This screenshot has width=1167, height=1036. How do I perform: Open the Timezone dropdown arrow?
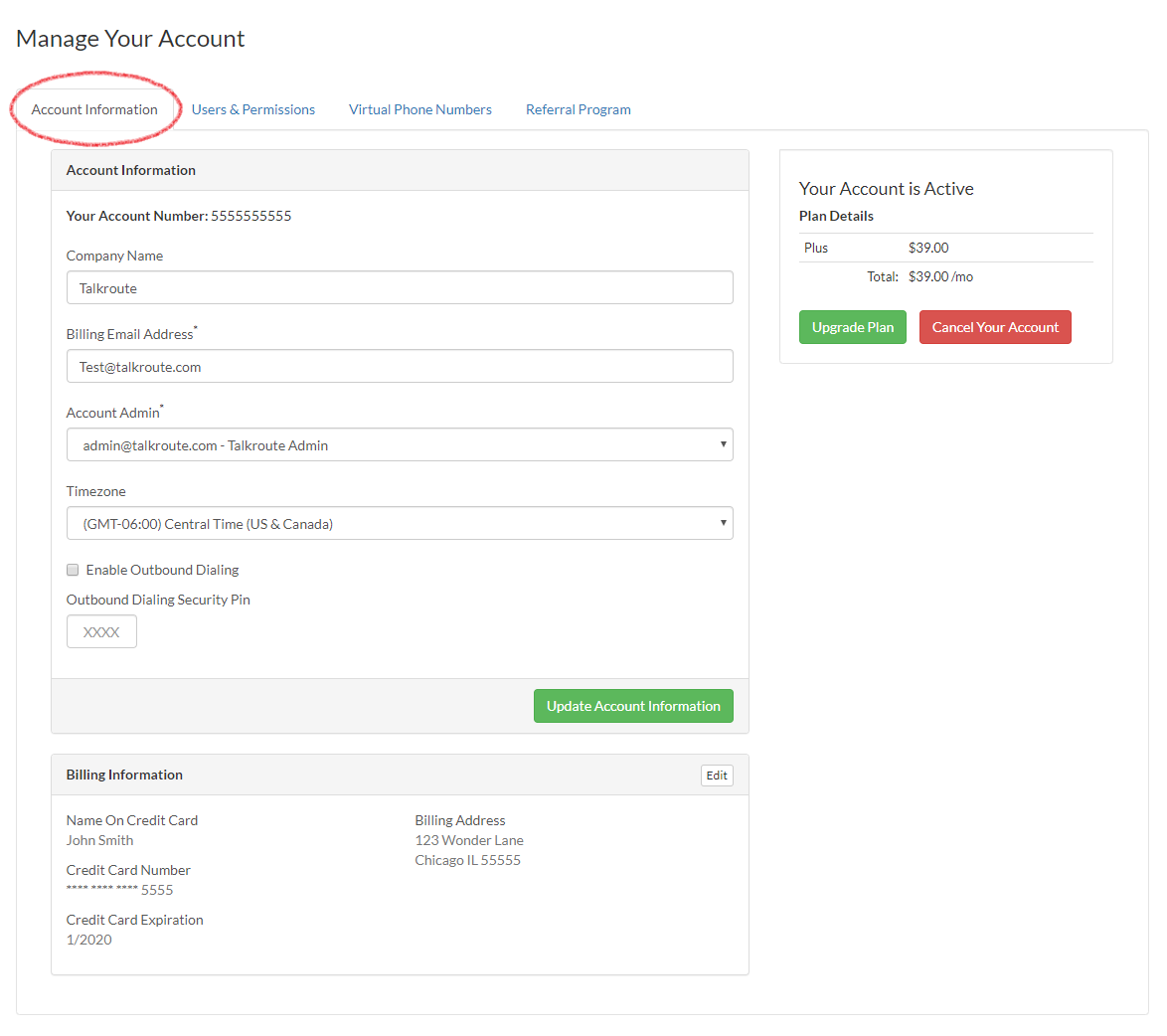tap(723, 523)
